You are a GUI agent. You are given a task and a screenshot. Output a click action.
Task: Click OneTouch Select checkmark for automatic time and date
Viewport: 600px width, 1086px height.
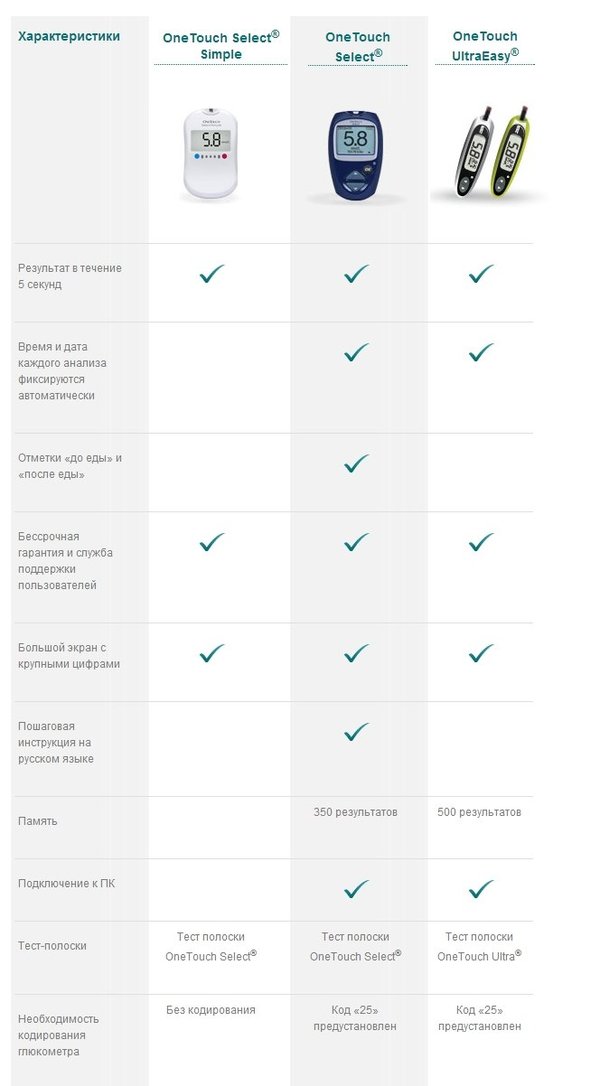coord(356,353)
